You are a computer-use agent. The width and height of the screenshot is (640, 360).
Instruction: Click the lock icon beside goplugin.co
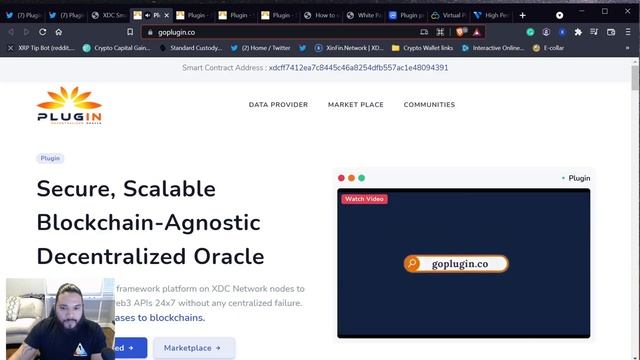pyautogui.click(x=150, y=32)
